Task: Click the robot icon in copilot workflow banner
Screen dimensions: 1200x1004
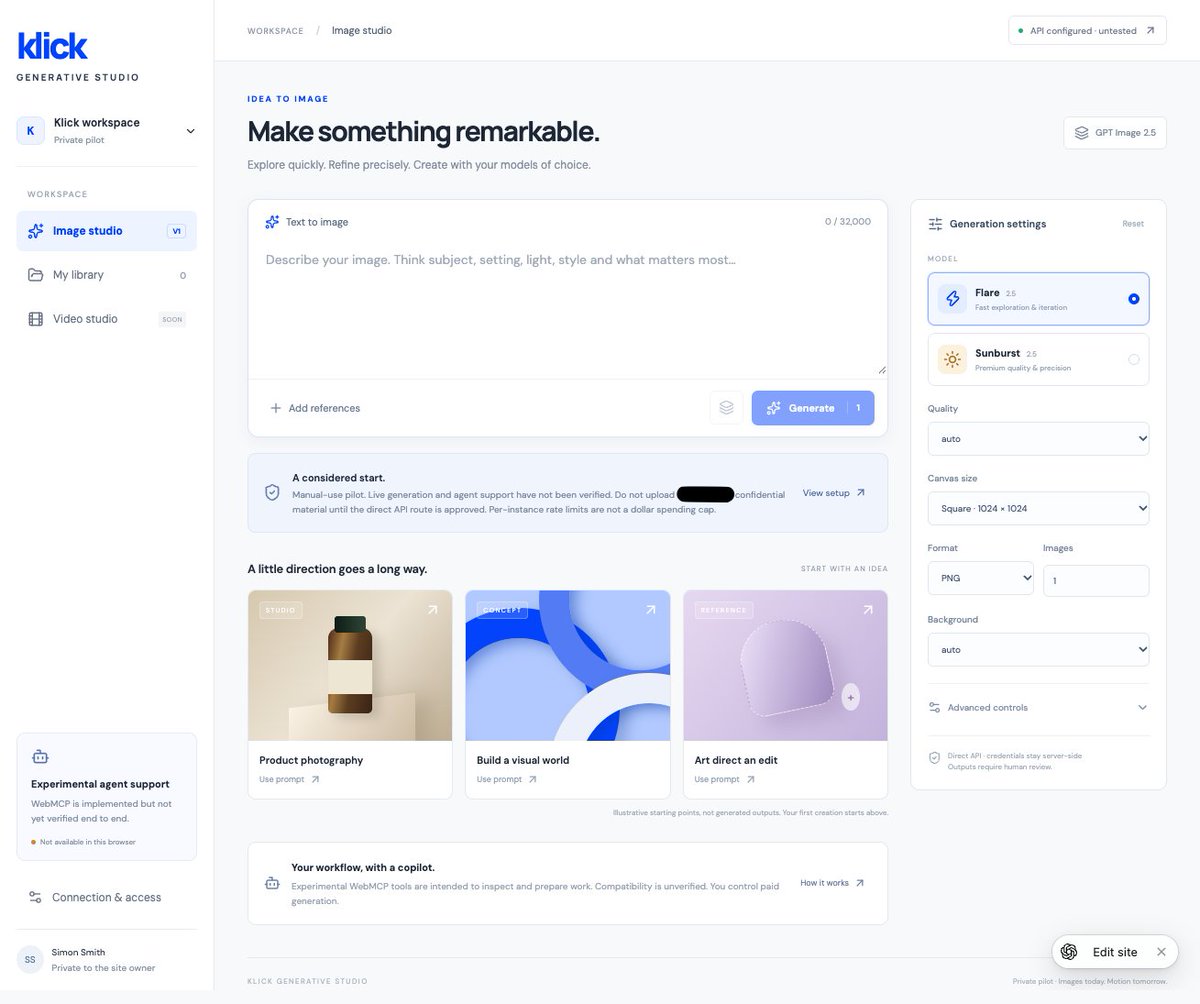Action: pyautogui.click(x=272, y=884)
